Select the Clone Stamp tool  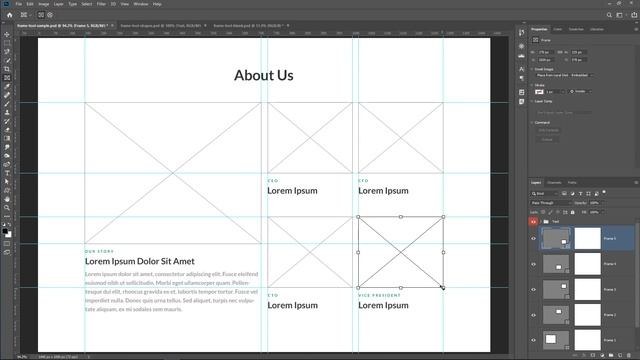tap(7, 112)
